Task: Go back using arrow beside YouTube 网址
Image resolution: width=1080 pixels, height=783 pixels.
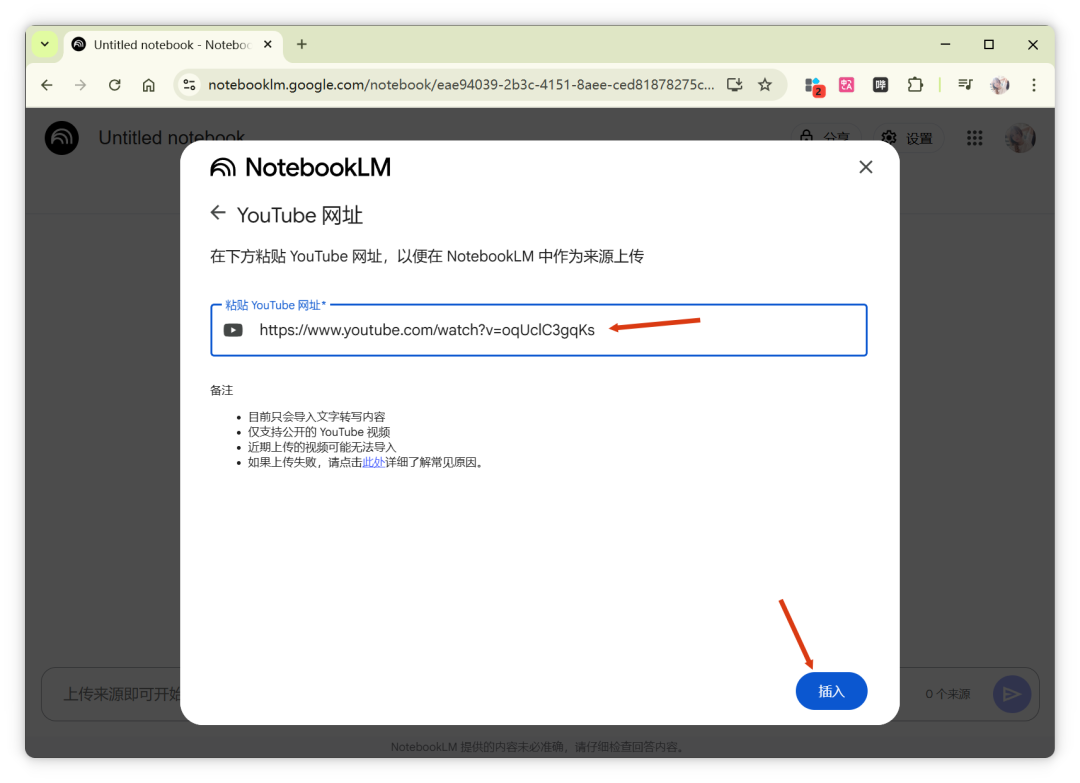Action: point(218,213)
